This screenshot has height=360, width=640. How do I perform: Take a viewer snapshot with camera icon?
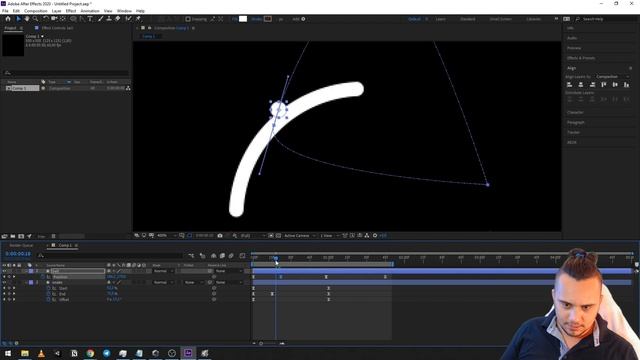pos(220,236)
